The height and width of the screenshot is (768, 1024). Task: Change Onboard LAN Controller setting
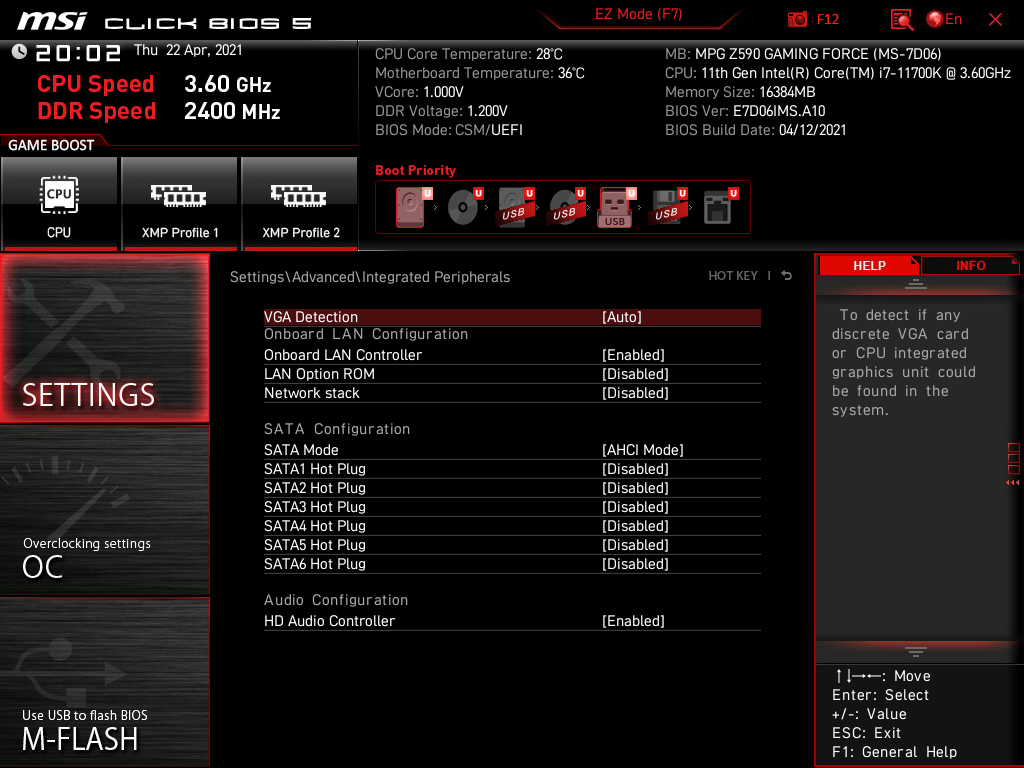(512, 355)
